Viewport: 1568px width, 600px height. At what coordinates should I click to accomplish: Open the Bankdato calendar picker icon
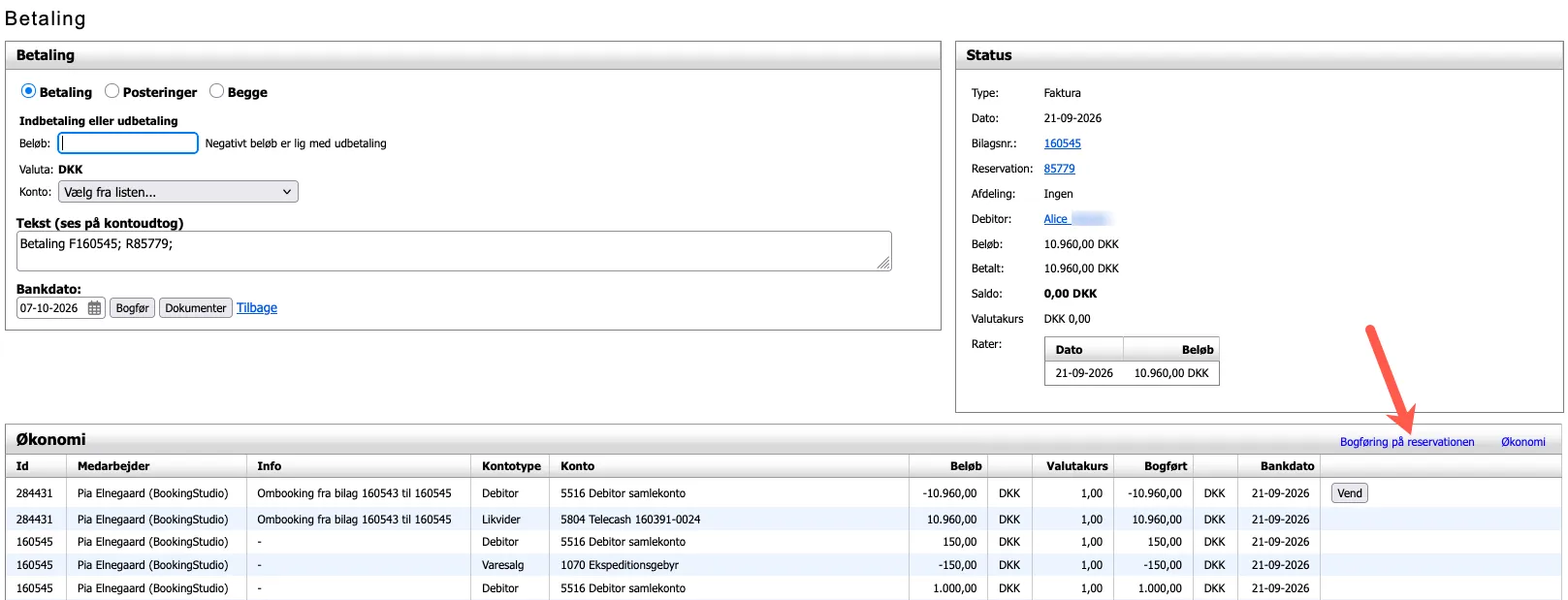pos(94,308)
